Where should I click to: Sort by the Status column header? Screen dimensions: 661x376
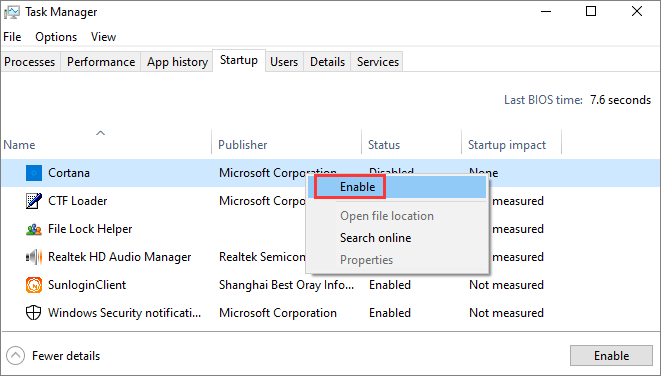click(384, 145)
